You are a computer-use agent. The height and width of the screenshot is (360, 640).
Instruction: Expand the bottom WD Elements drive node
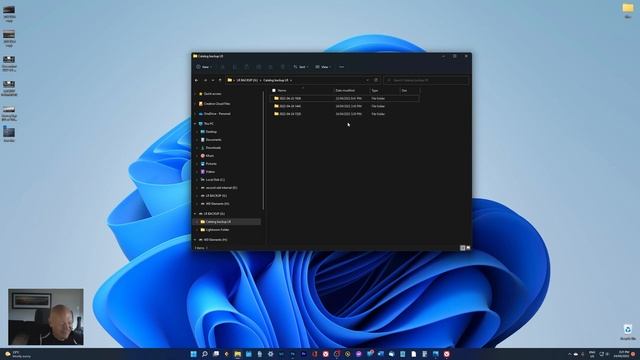[195, 240]
